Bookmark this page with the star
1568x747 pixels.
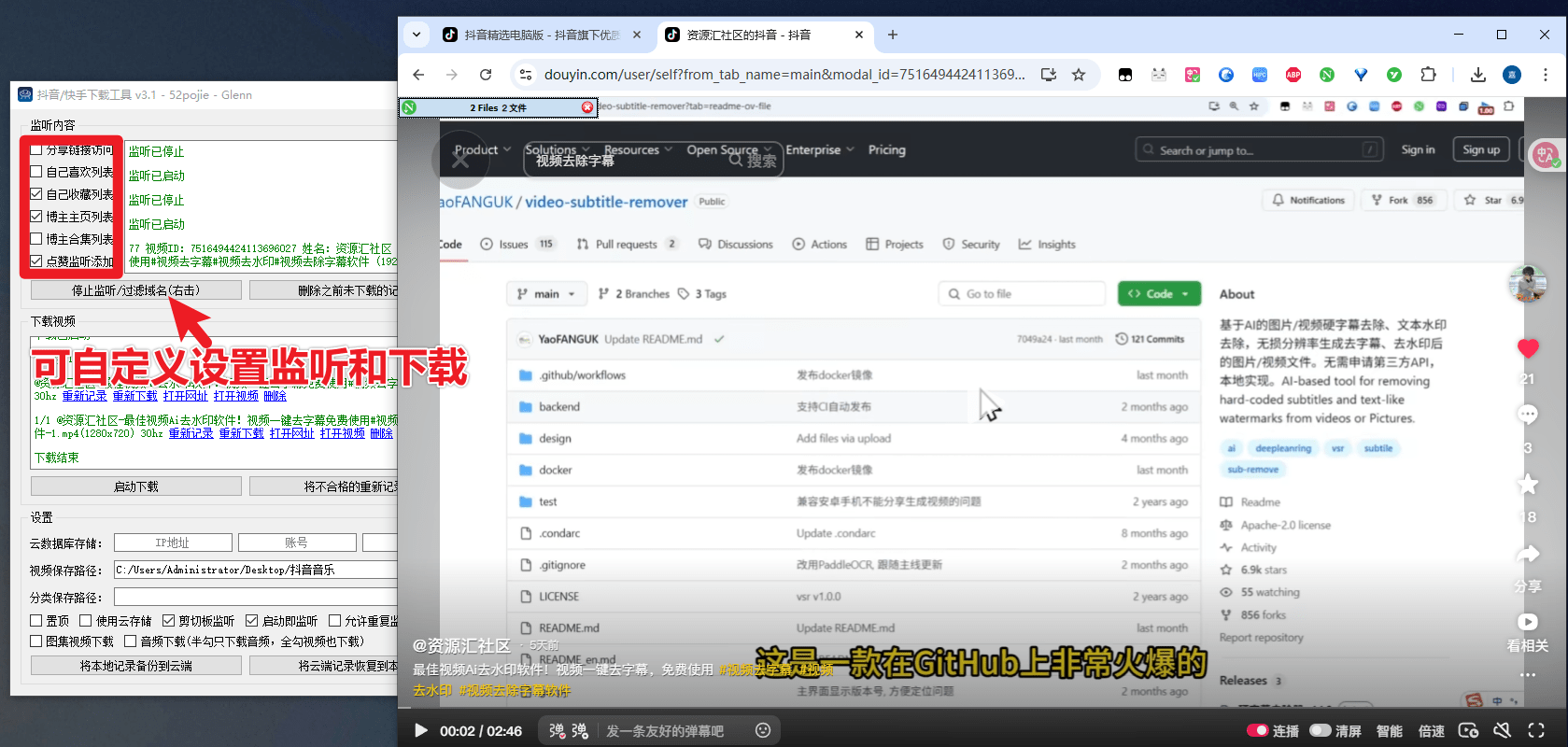pos(1079,75)
